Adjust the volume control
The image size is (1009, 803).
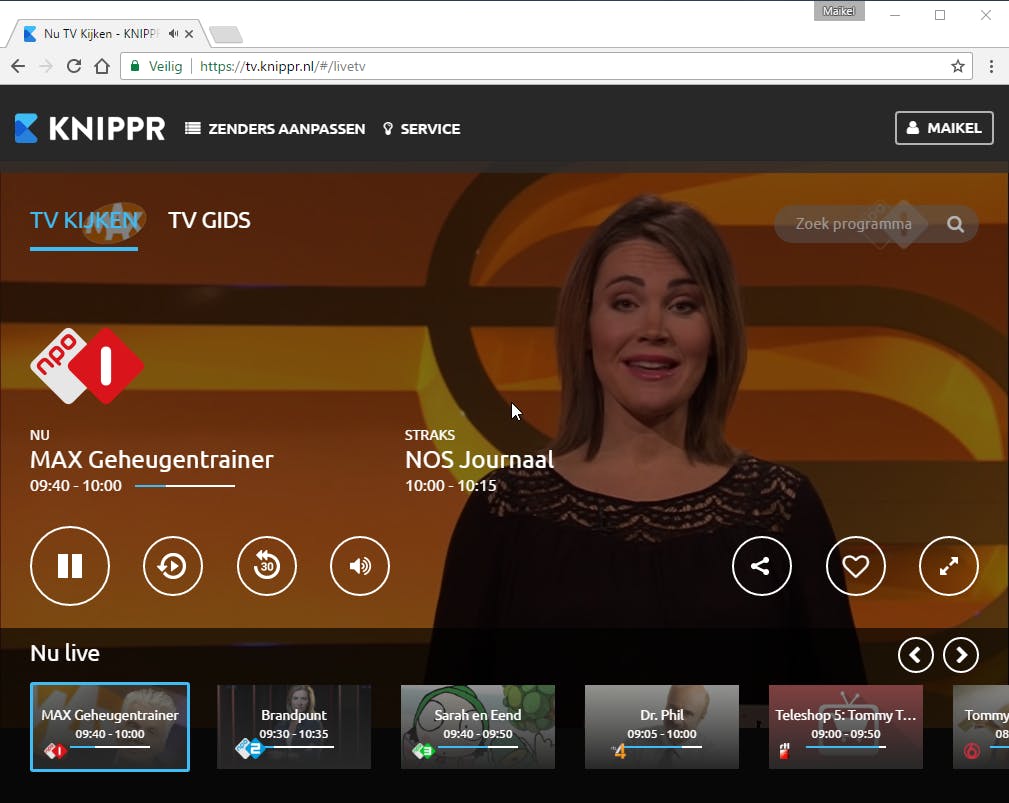point(359,566)
